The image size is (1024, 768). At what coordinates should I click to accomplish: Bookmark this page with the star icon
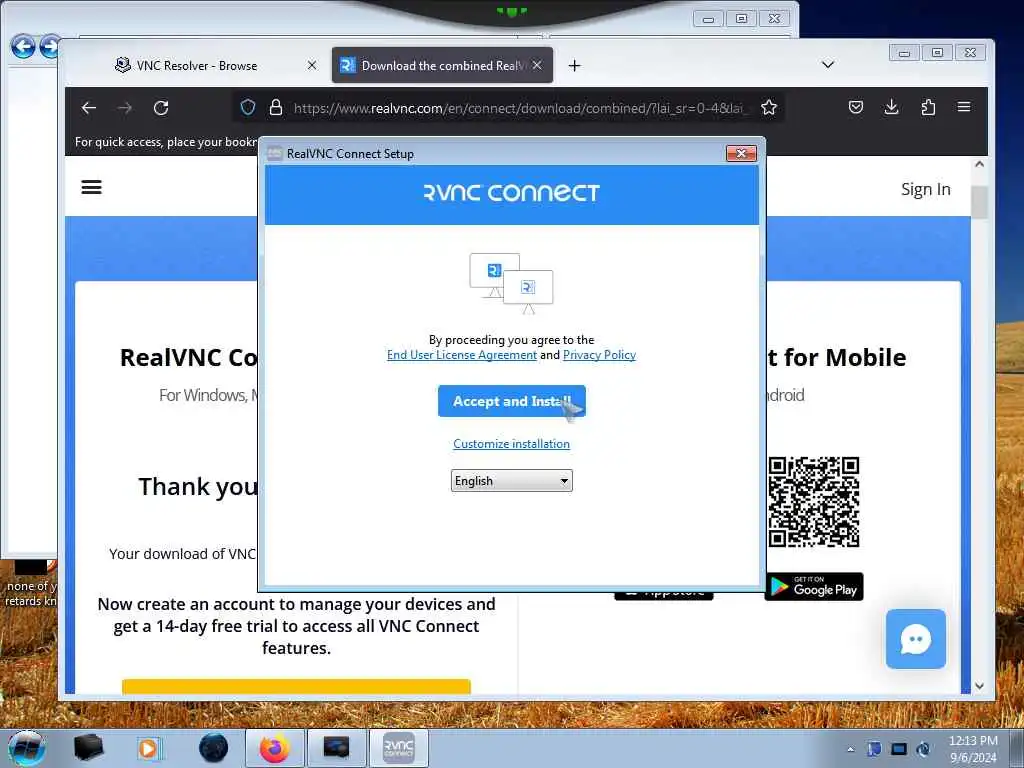[769, 108]
